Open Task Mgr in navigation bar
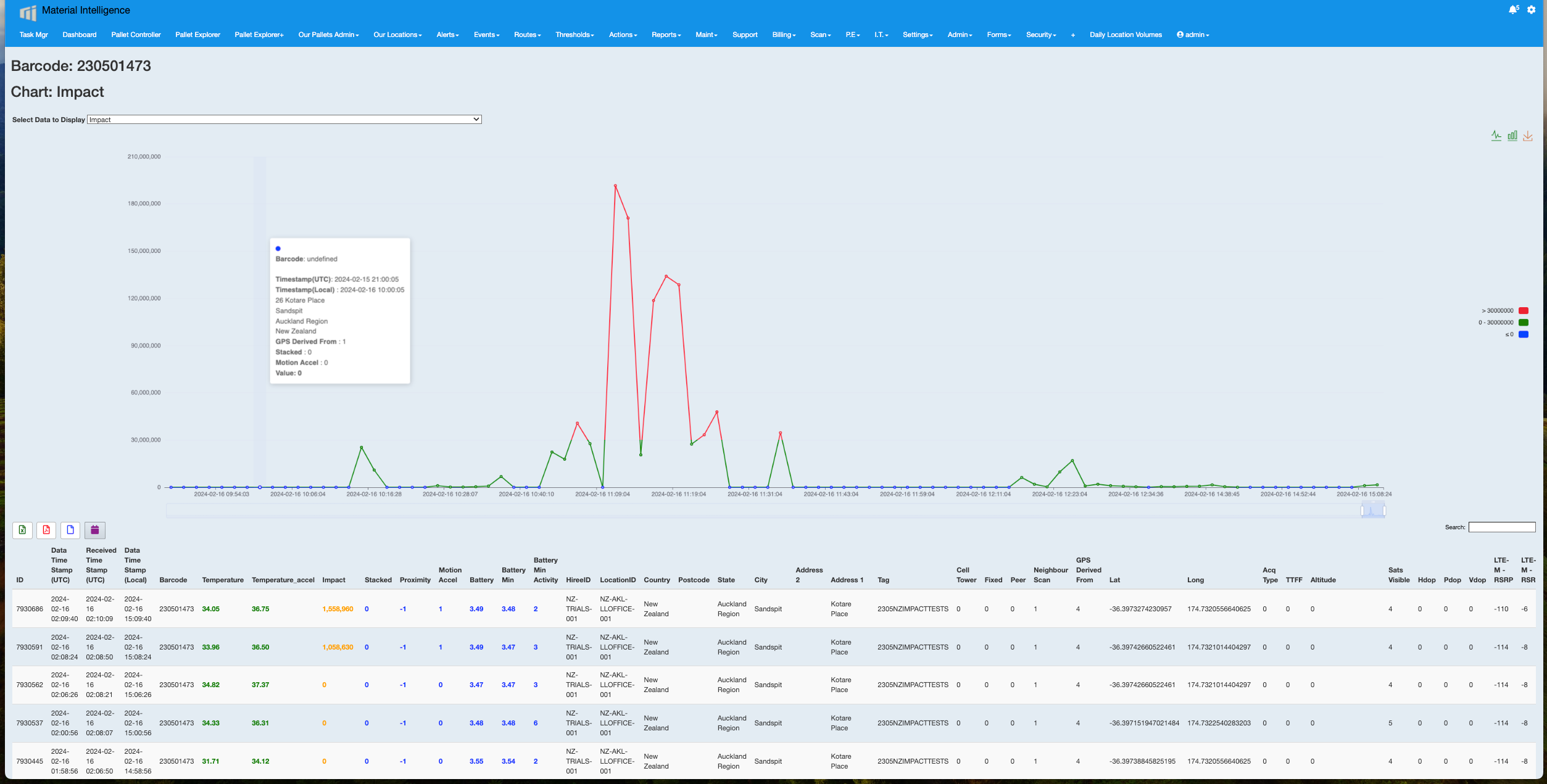1547x784 pixels. [x=33, y=35]
